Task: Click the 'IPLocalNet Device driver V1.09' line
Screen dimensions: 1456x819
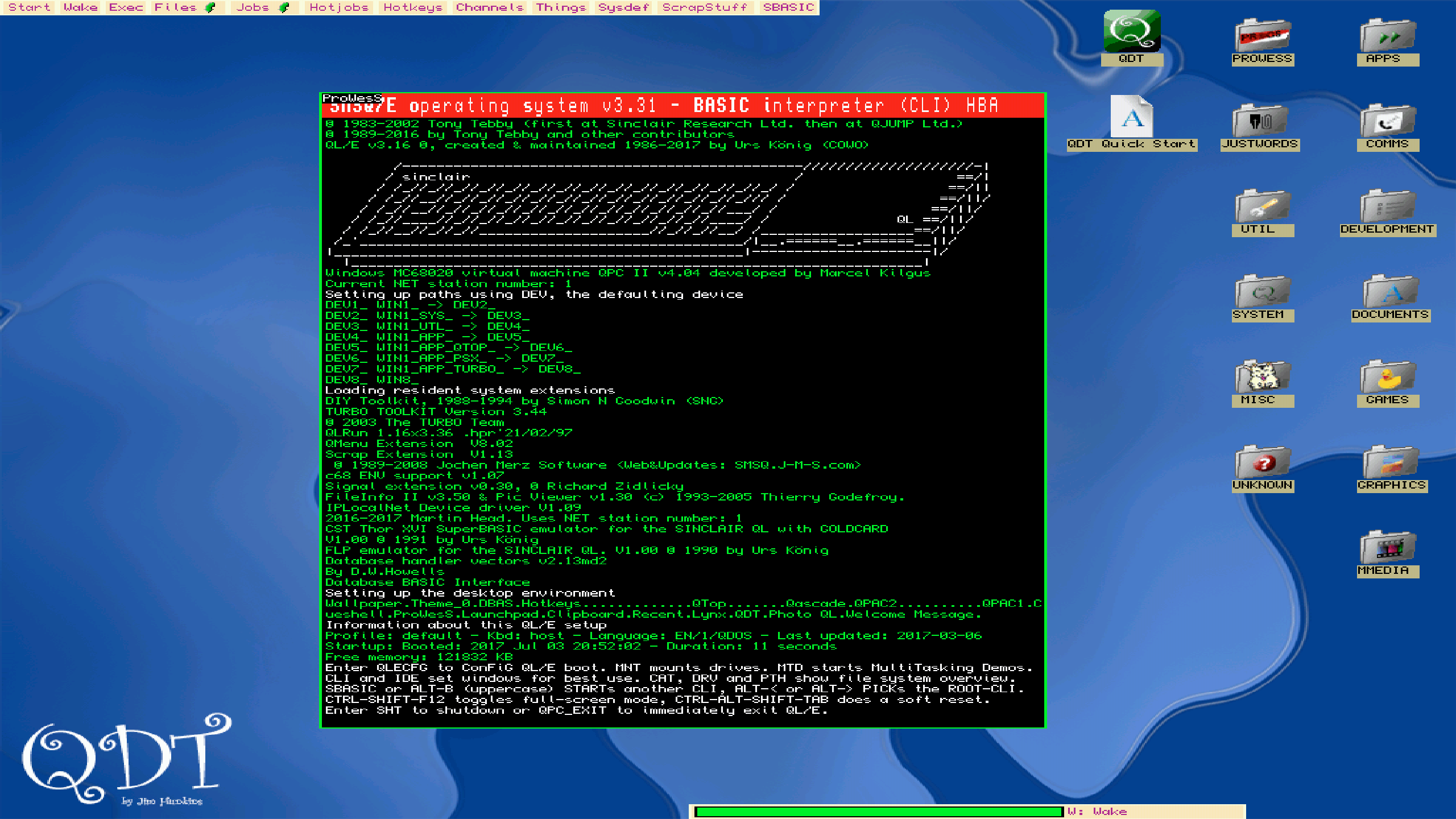Action: (453, 508)
